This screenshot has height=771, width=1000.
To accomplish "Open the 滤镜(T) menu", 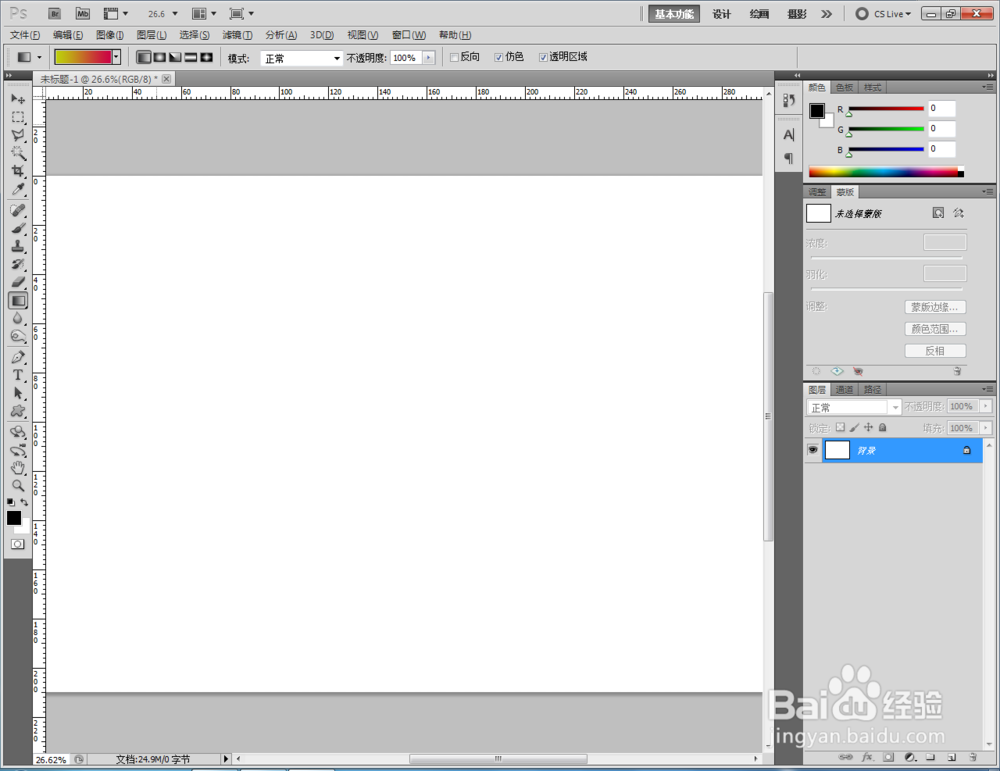I will (237, 35).
